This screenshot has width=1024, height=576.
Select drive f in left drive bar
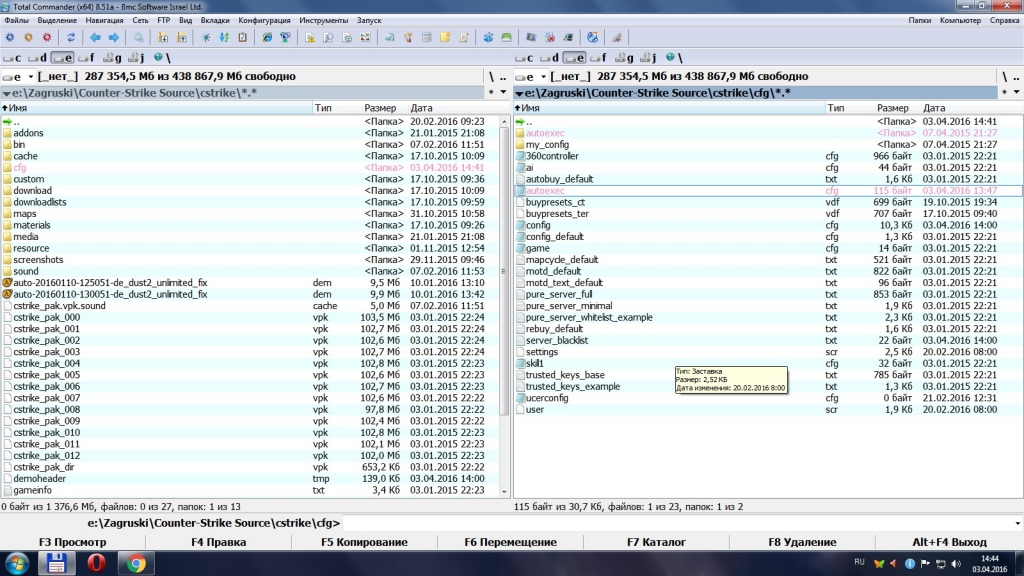(x=87, y=58)
